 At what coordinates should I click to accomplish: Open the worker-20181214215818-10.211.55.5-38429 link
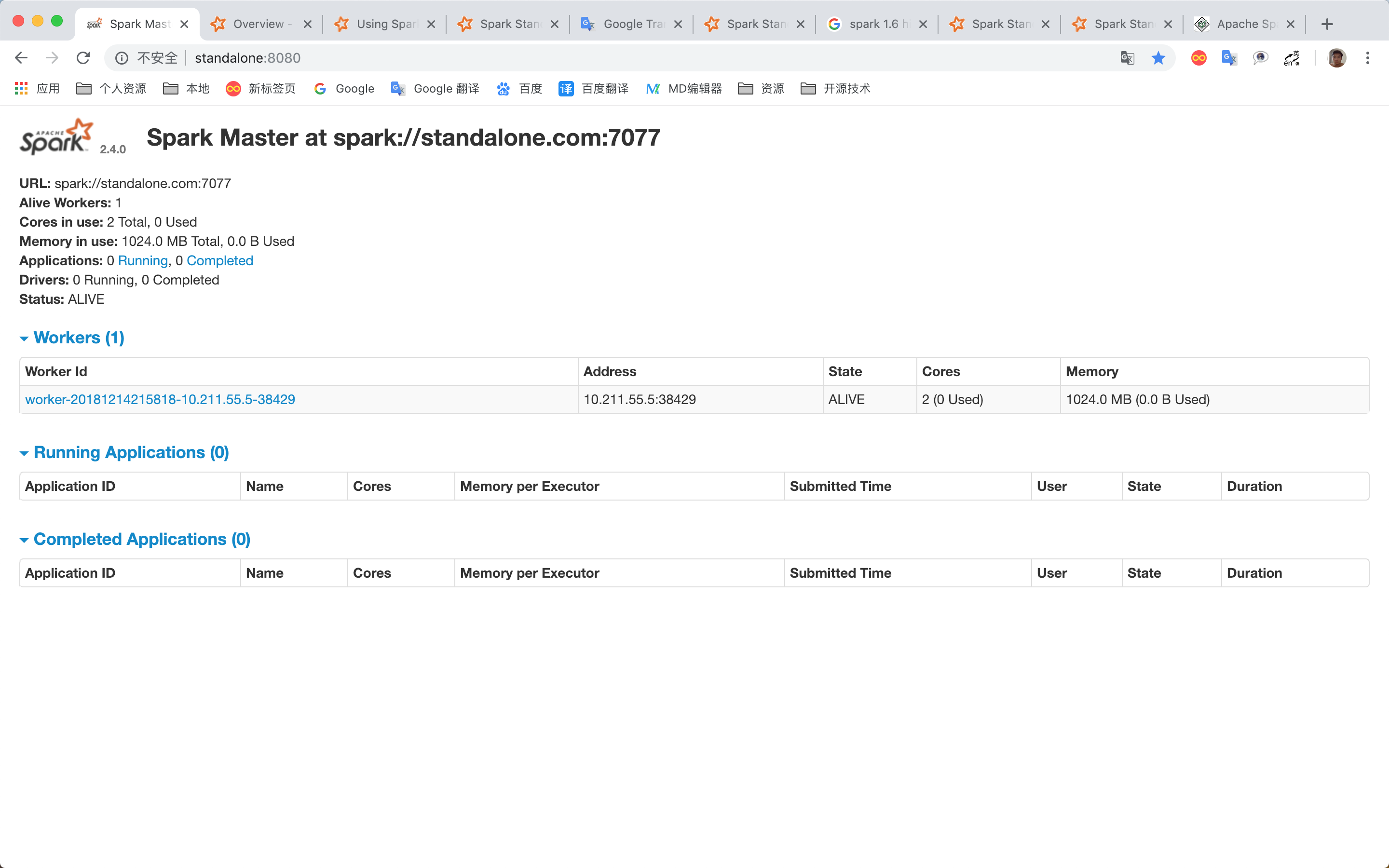tap(160, 400)
